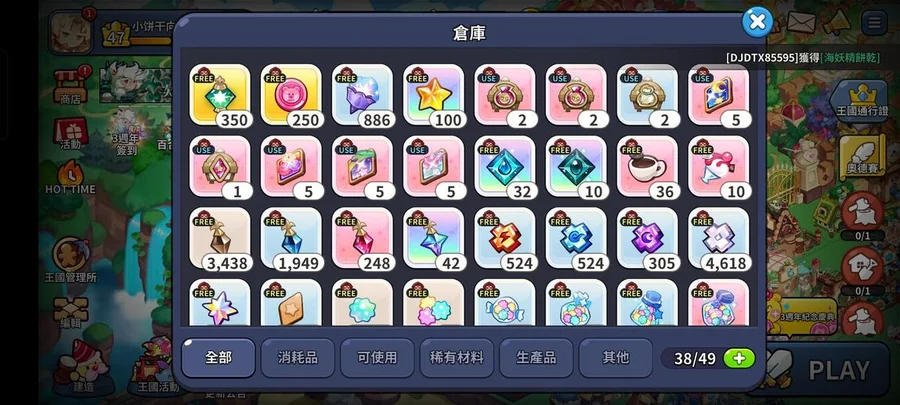Select the purple moon topping piece 305
Screen dimensions: 900x405
(x=647, y=238)
